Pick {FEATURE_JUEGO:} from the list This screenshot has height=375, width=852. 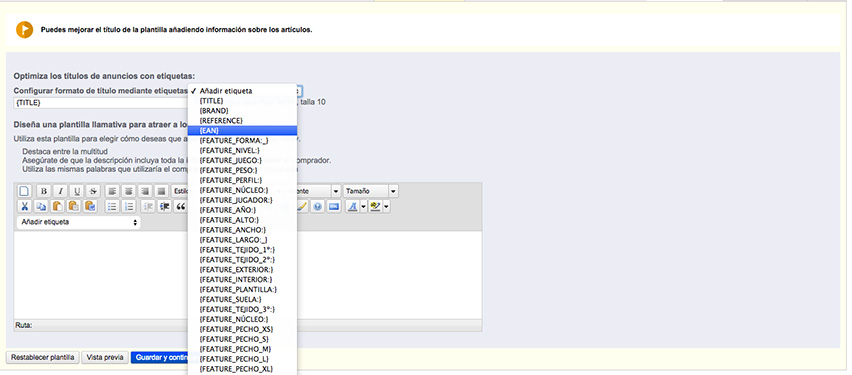[242, 160]
